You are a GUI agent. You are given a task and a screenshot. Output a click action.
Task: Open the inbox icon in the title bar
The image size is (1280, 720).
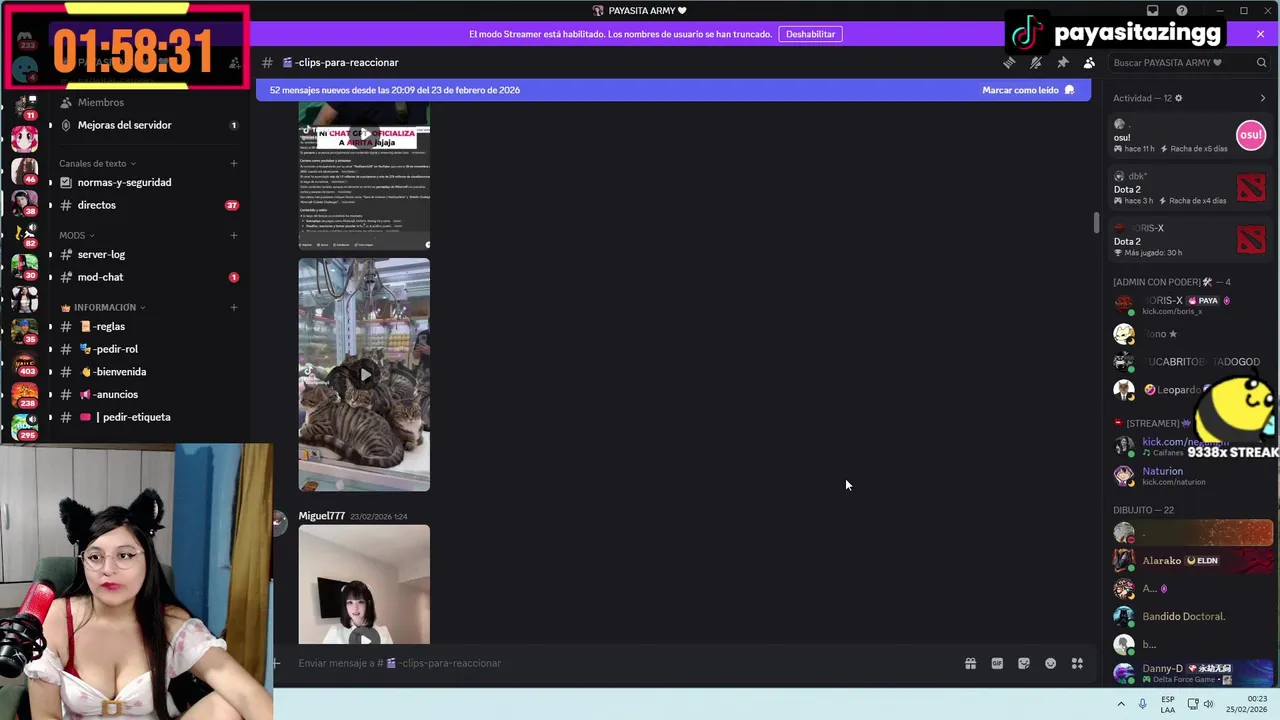(1152, 11)
